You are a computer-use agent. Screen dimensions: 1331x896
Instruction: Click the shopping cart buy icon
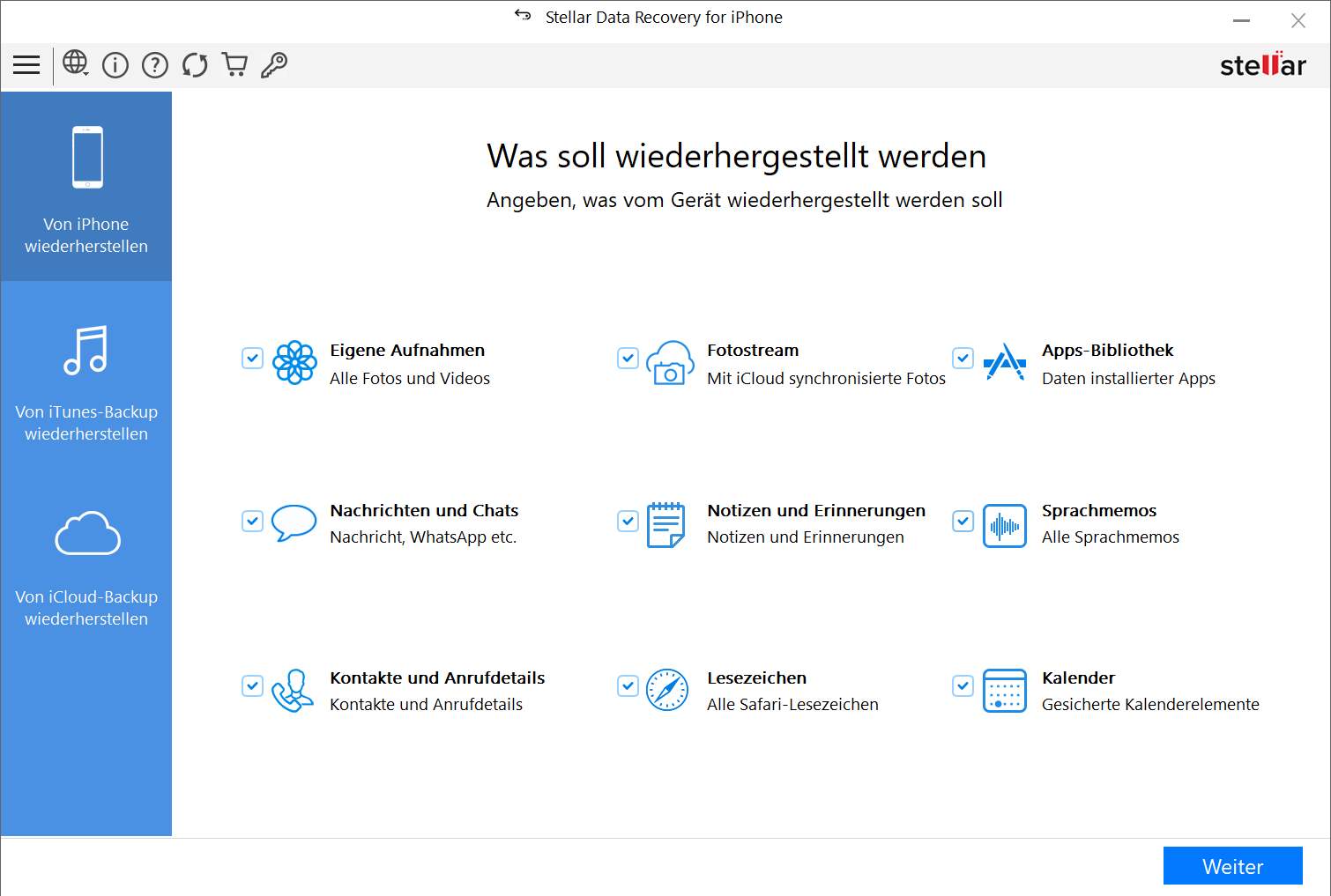(x=234, y=65)
